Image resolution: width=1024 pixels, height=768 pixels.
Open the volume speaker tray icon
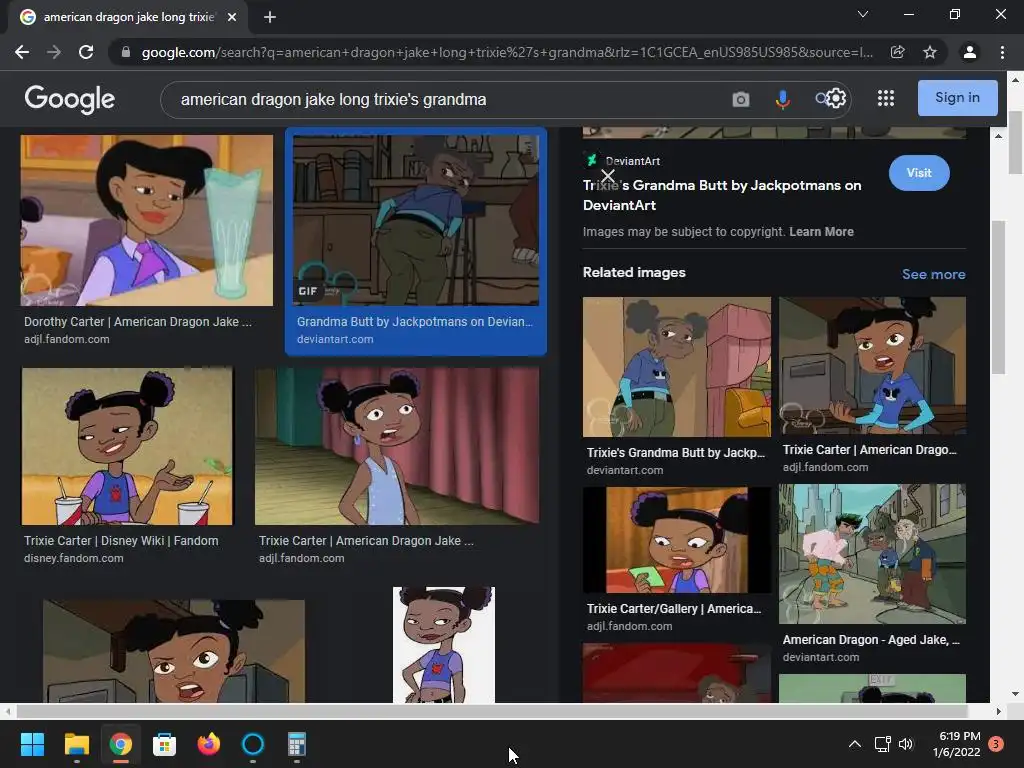(x=905, y=744)
